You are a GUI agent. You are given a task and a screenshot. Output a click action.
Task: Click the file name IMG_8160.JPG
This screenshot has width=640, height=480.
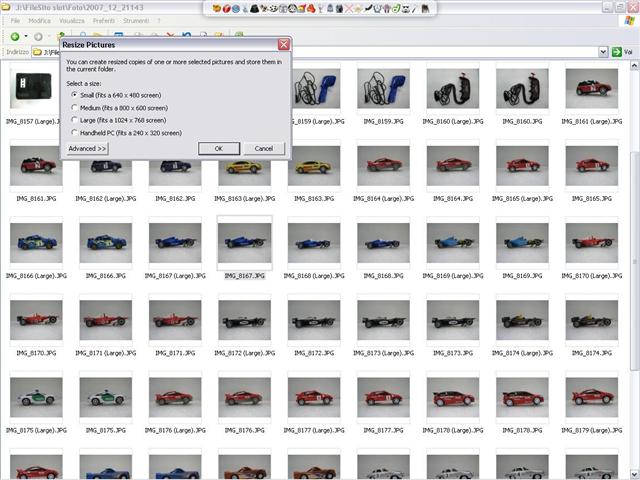click(x=522, y=121)
